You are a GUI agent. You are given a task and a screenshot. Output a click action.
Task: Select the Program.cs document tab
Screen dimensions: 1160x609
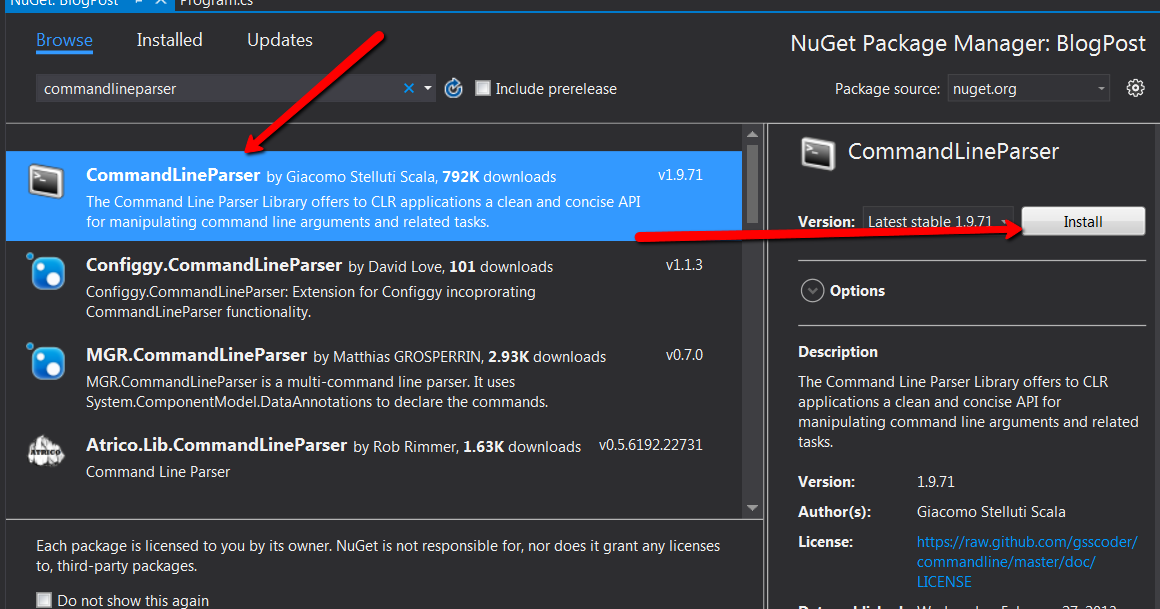tap(216, 3)
